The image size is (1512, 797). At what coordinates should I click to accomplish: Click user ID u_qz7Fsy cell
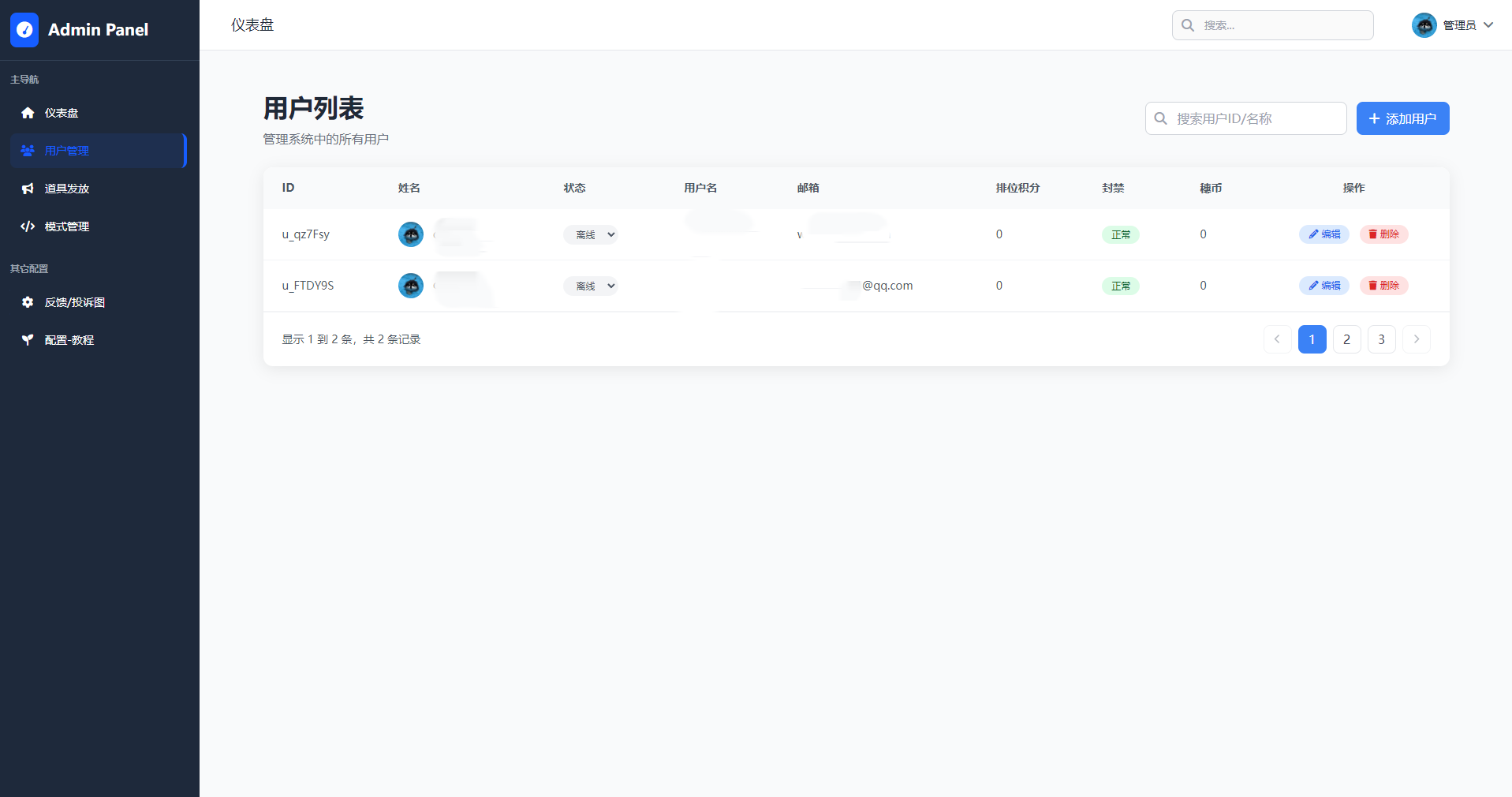coord(306,234)
